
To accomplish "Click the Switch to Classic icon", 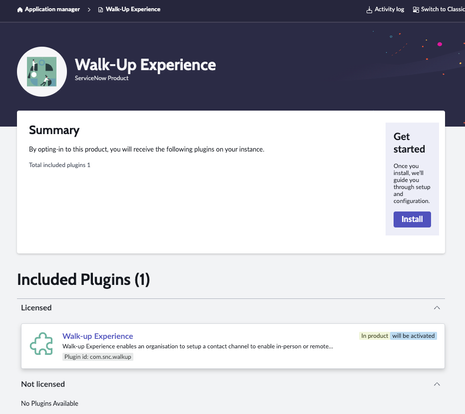I will pyautogui.click(x=416, y=10).
